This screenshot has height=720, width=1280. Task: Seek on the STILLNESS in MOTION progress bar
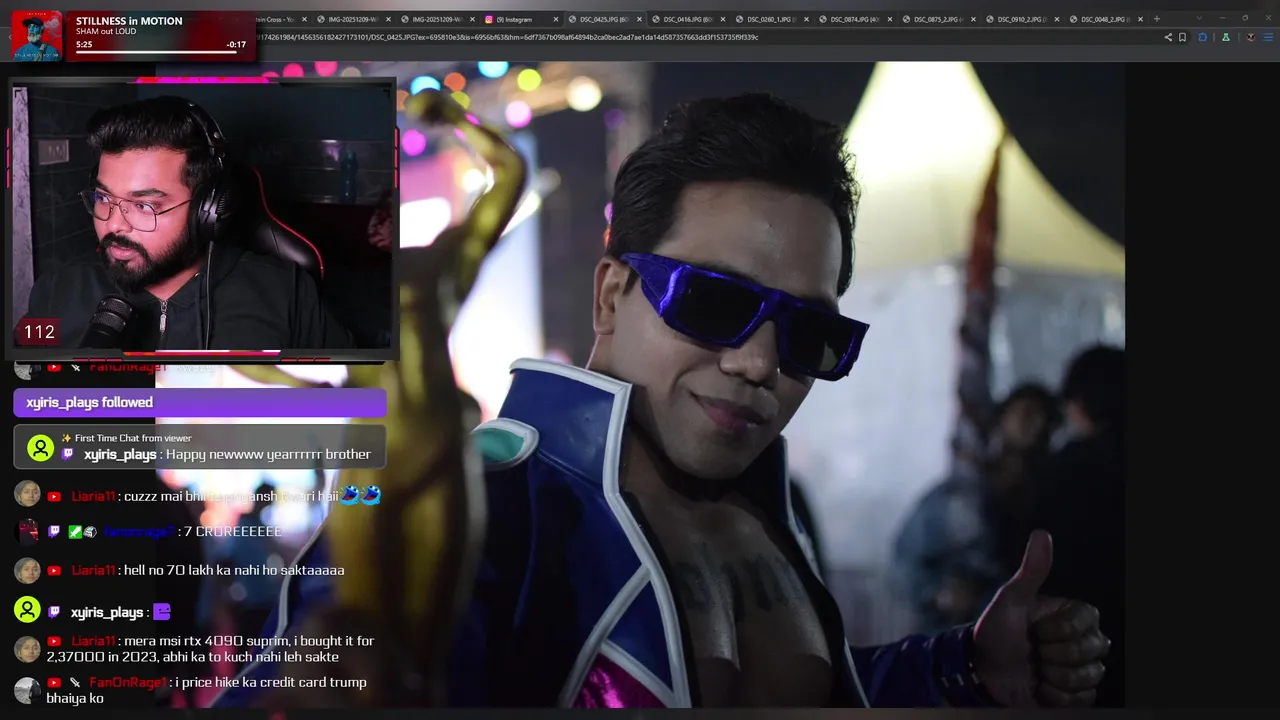[161, 52]
